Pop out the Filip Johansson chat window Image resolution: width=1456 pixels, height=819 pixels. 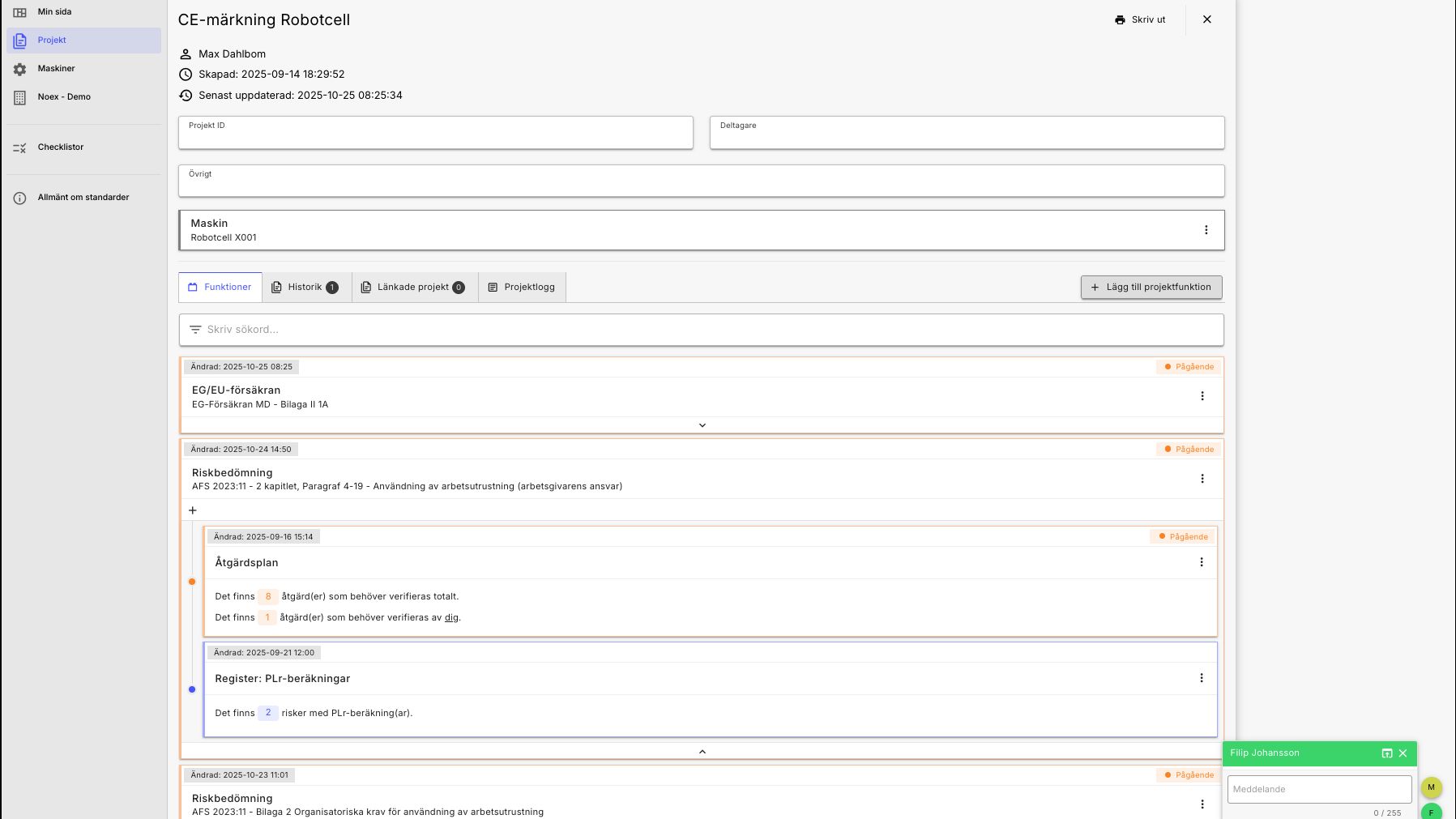[x=1386, y=753]
